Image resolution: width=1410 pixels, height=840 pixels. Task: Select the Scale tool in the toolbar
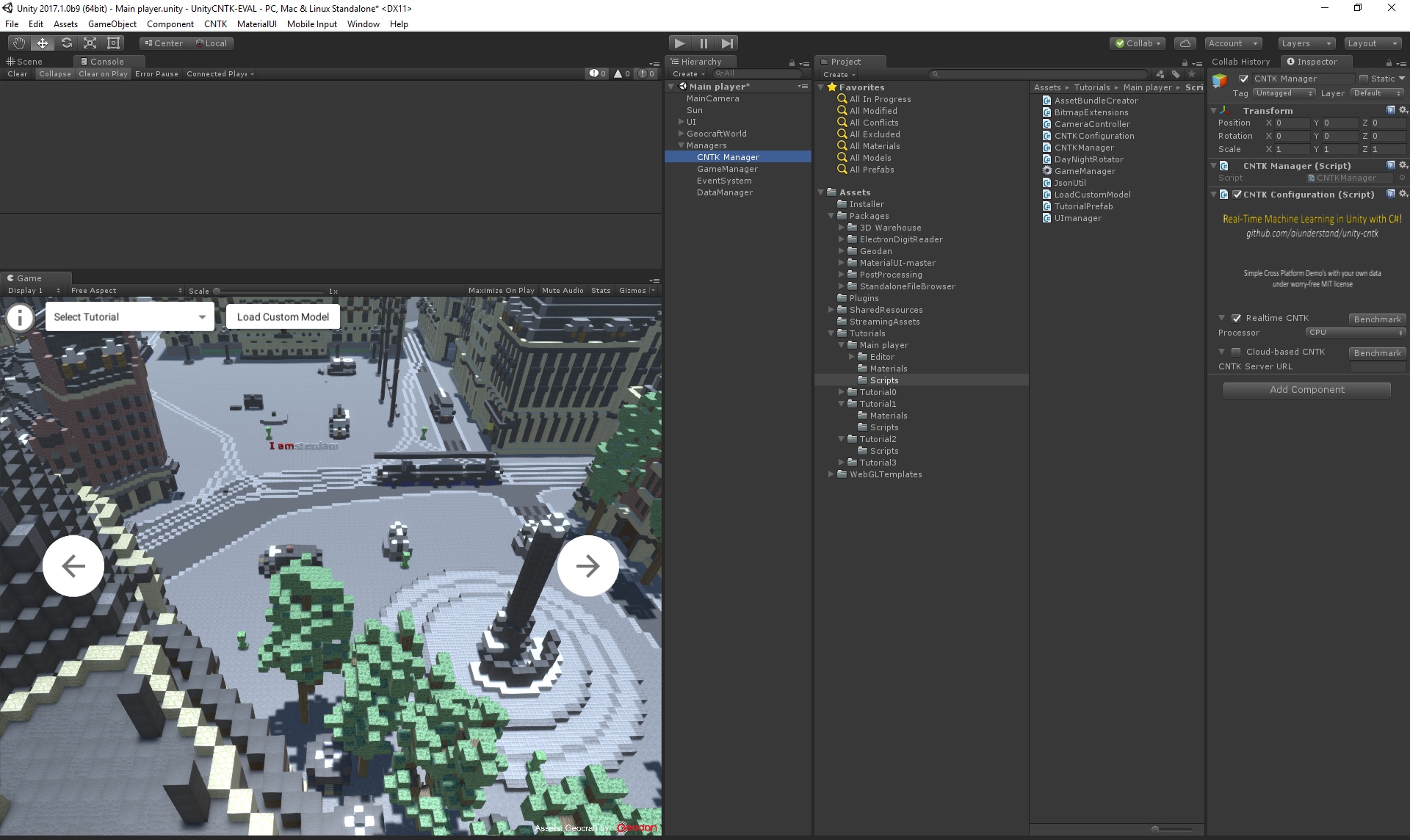tap(90, 43)
